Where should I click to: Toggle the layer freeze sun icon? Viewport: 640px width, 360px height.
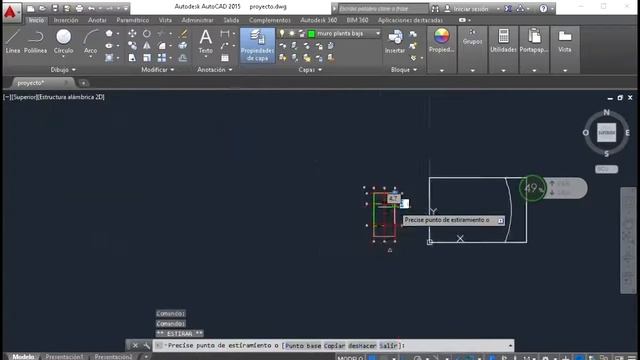[292, 33]
